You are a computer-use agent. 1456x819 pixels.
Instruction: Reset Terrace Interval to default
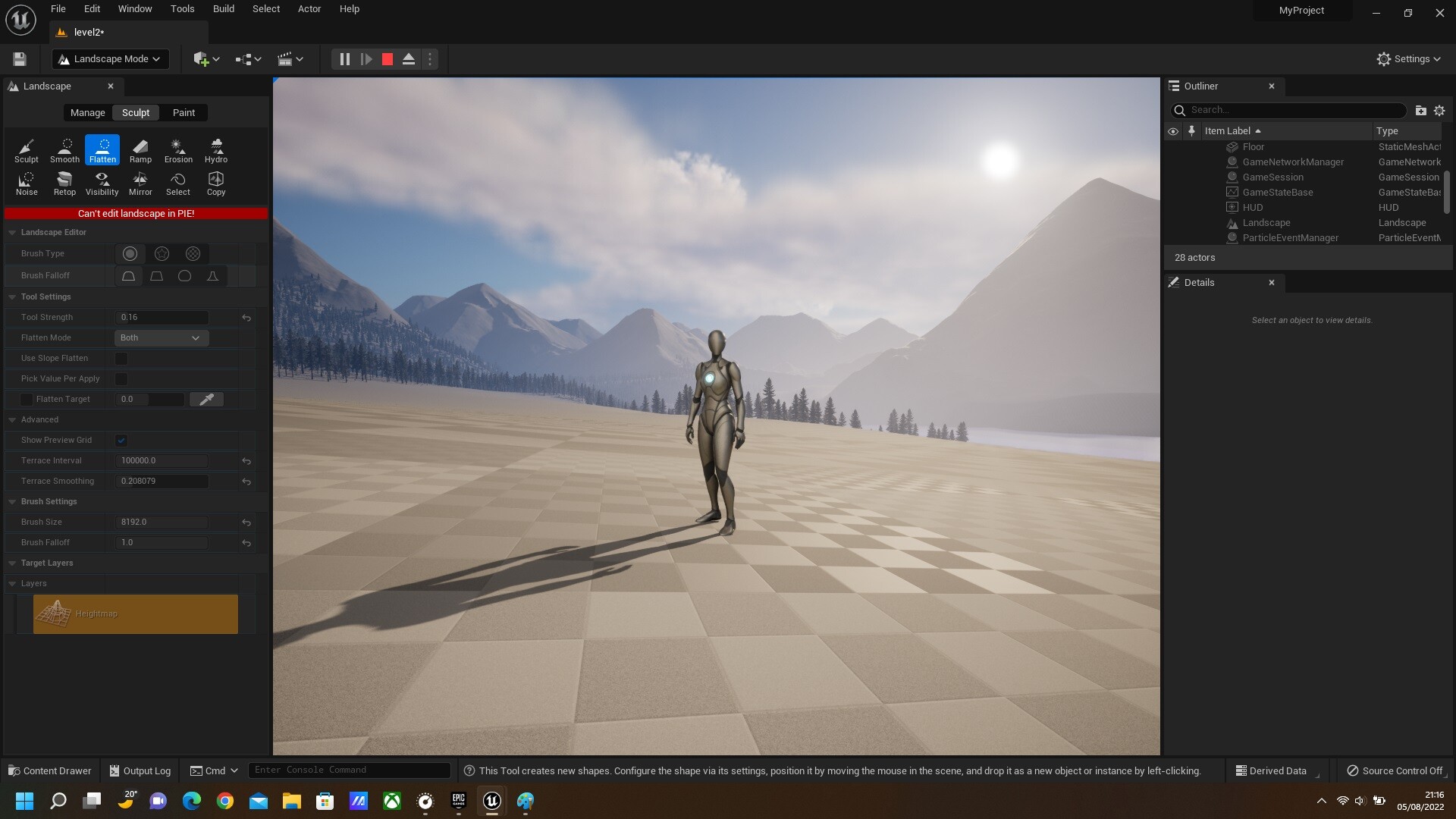pyautogui.click(x=246, y=461)
